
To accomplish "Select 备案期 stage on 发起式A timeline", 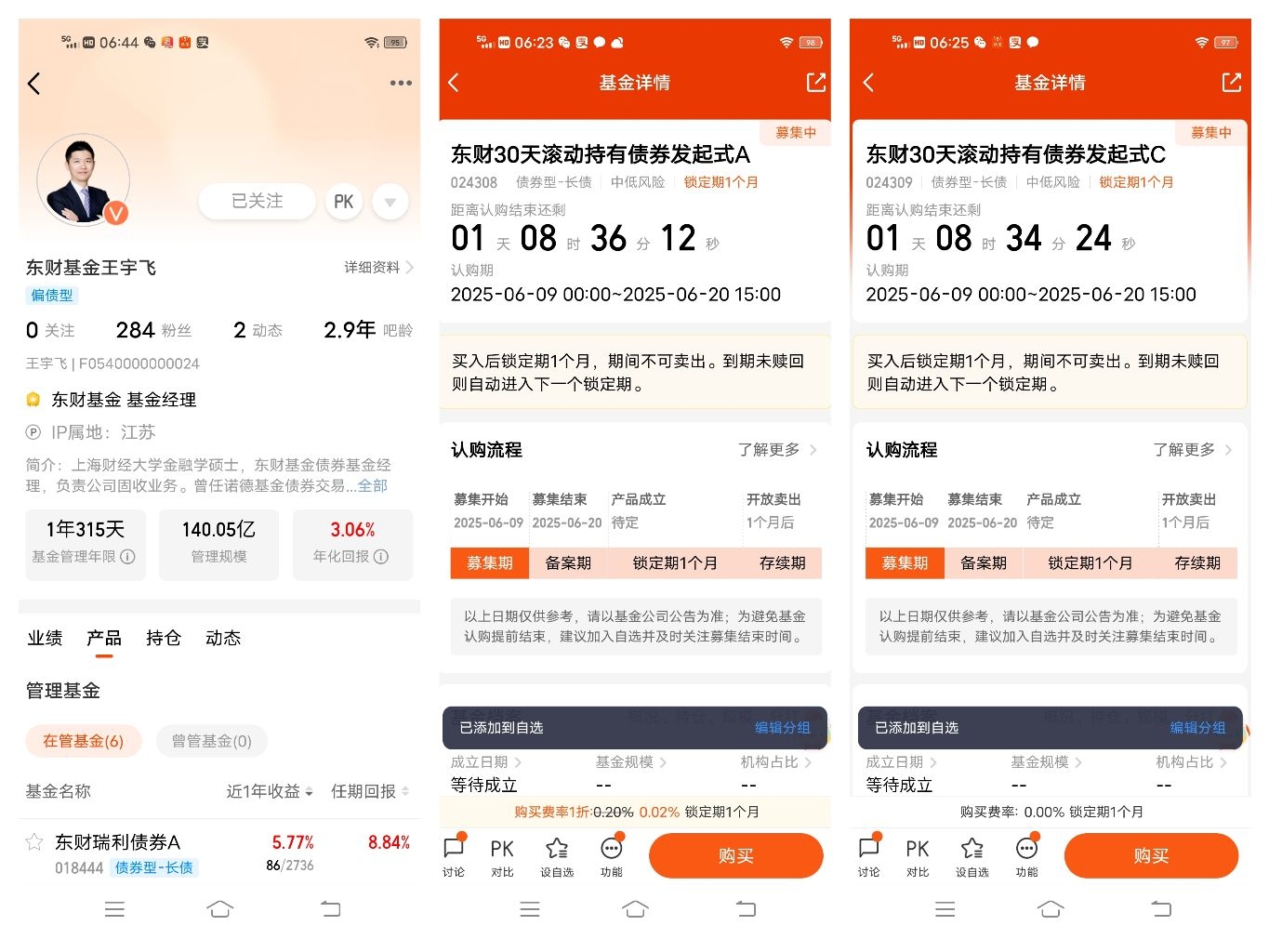I will (x=568, y=563).
